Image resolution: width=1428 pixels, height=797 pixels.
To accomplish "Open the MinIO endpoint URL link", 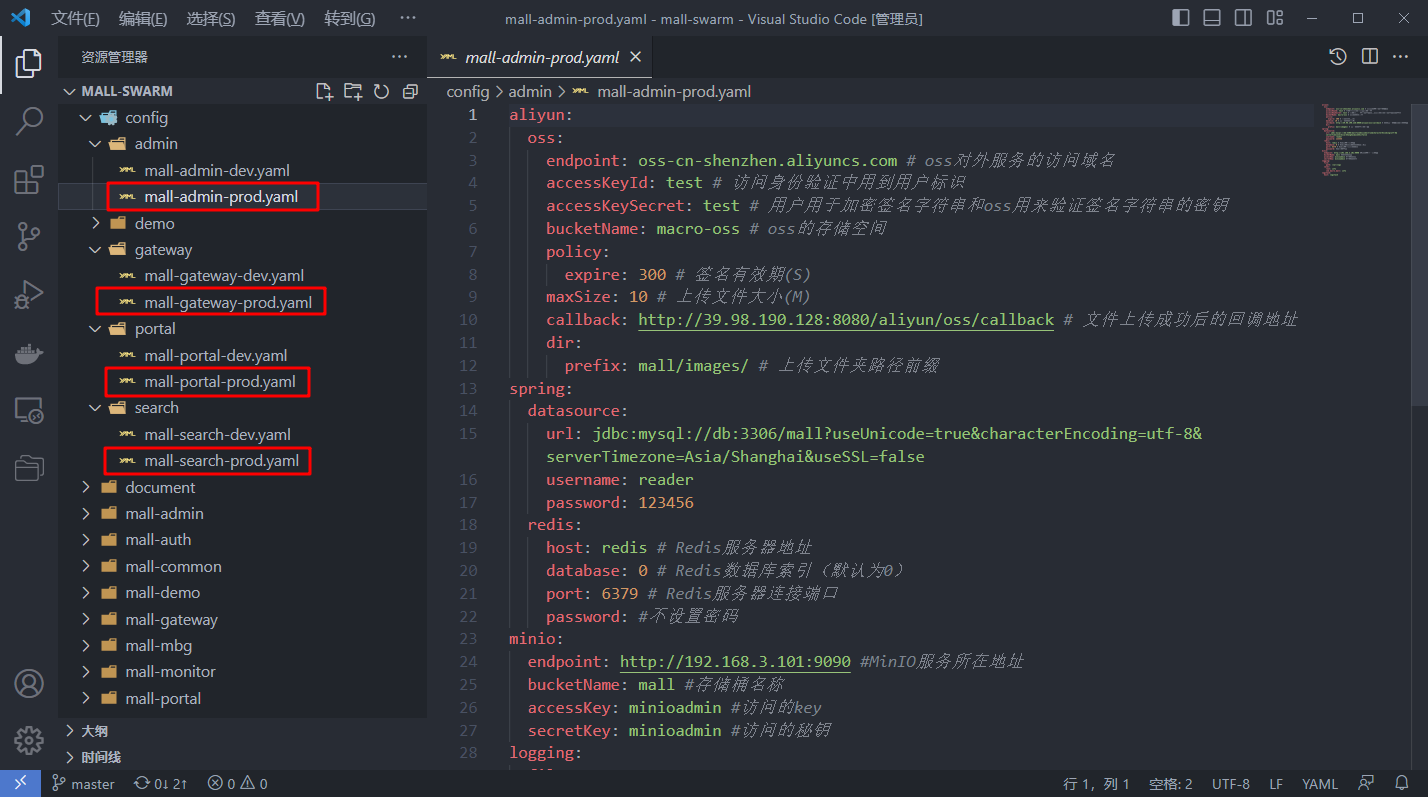I will pos(735,662).
